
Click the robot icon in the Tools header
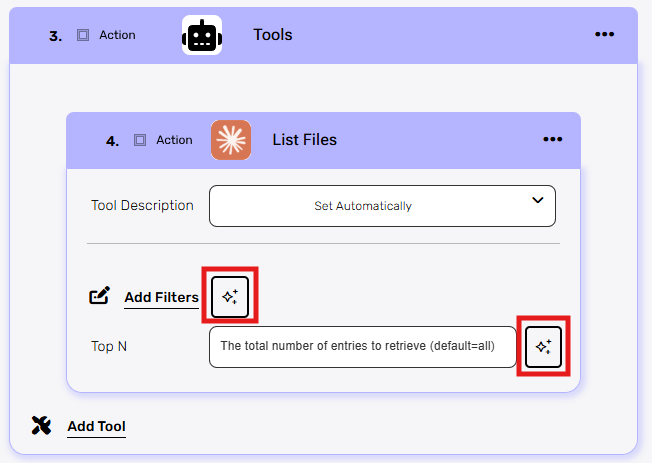(202, 35)
